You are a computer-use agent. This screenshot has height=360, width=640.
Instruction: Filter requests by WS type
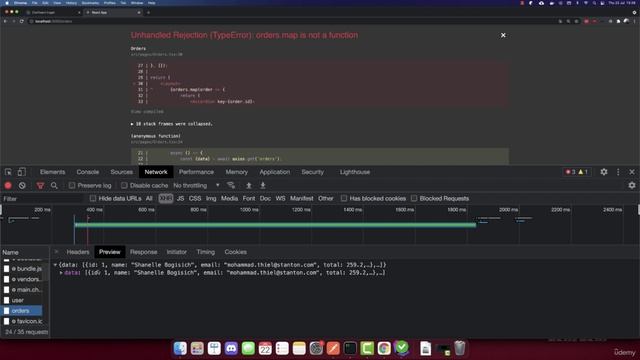(x=280, y=198)
